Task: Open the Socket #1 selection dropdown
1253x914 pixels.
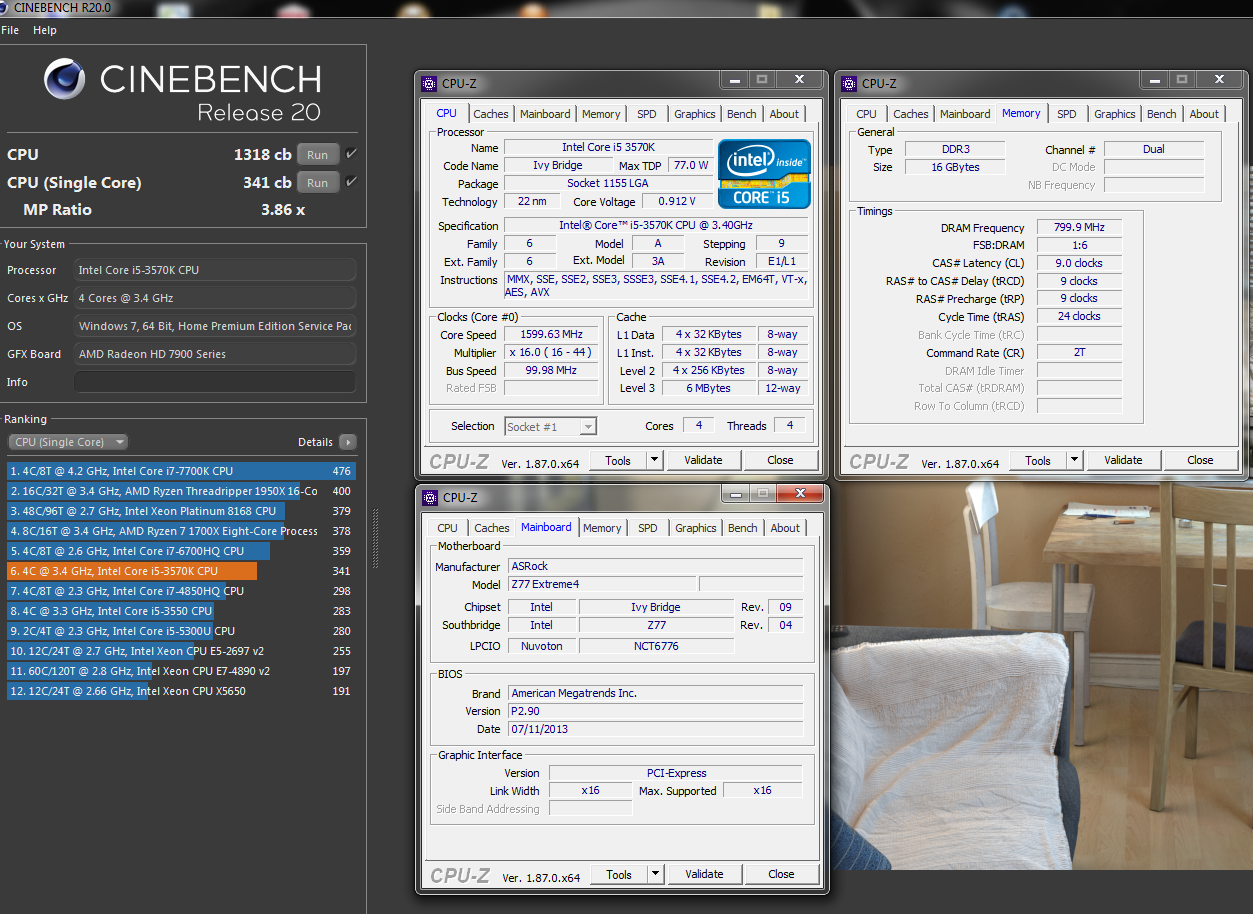Action: (550, 427)
